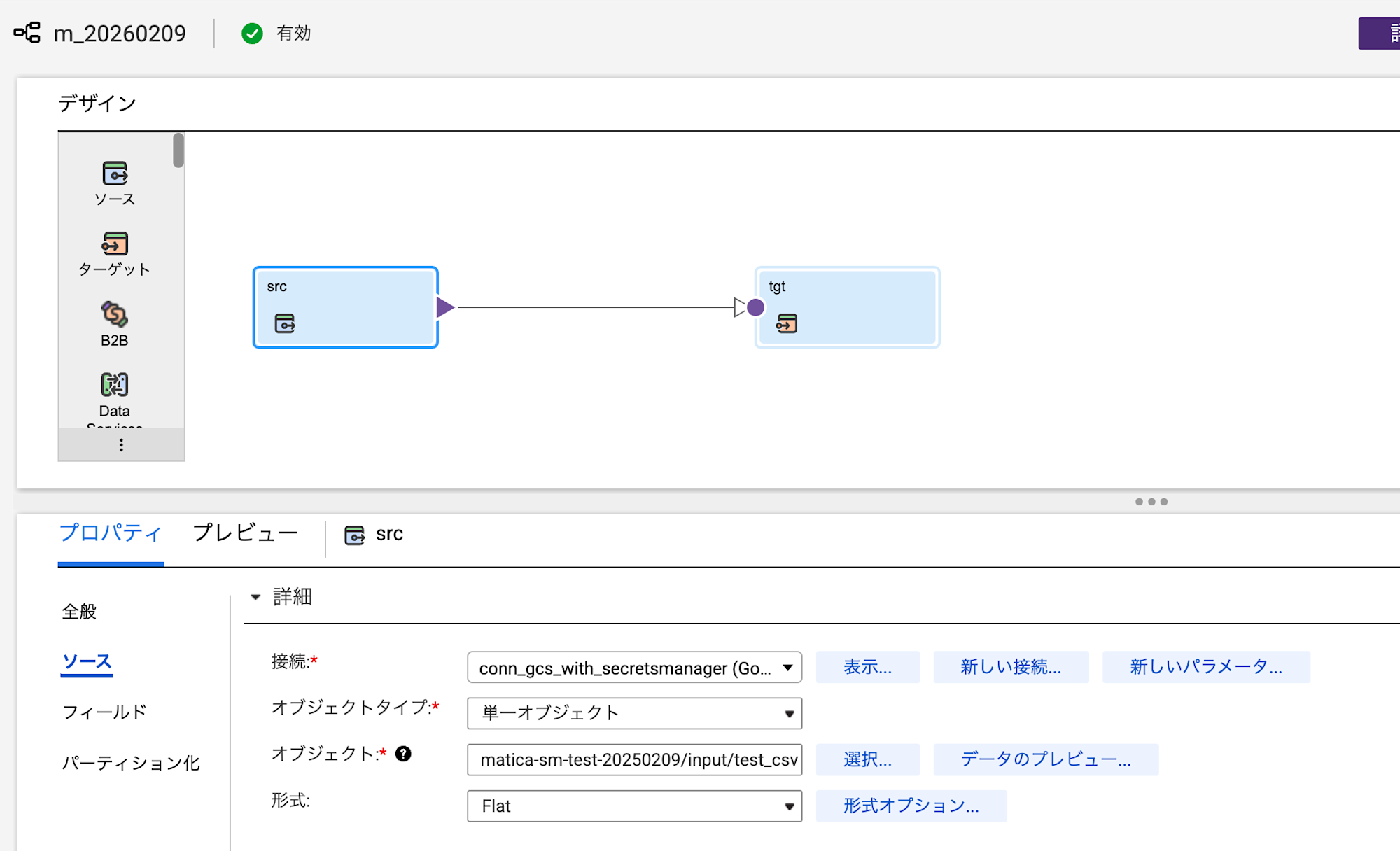Open the palette's three-dot overflow menu
Screen dimensions: 1400x851
121,445
